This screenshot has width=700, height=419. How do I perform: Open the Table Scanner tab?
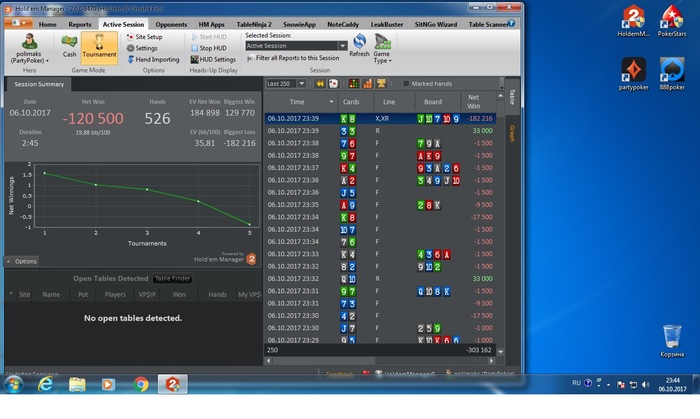click(487, 25)
